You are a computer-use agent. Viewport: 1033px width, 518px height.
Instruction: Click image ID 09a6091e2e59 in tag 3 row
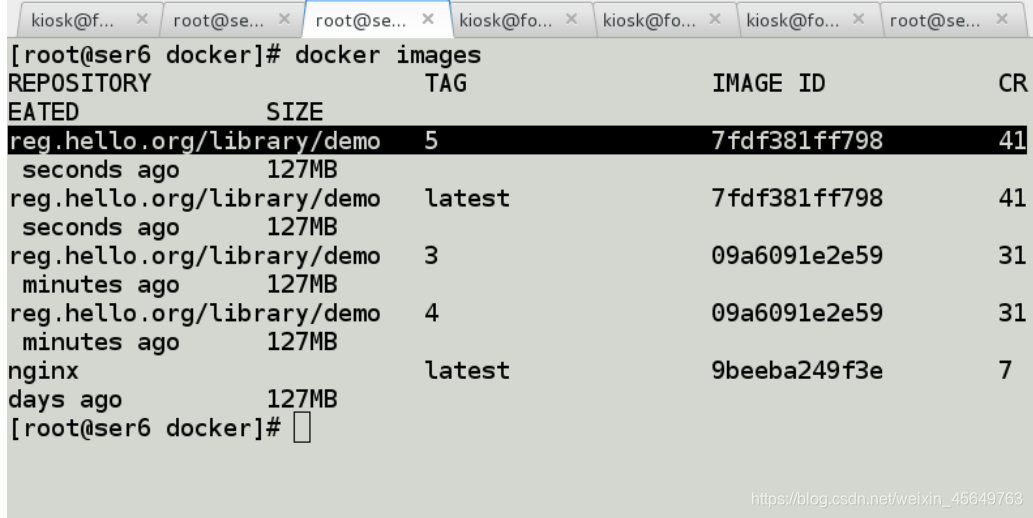click(x=797, y=256)
